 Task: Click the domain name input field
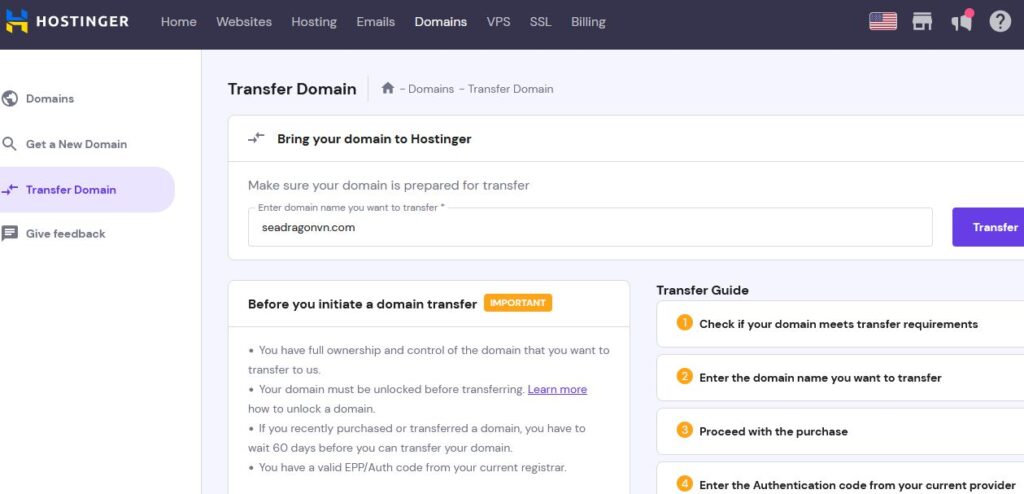coord(590,228)
